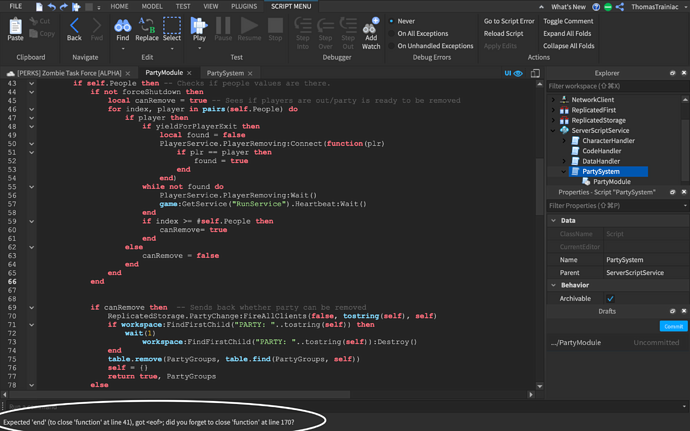Open the PLUGINS ribbon tab
This screenshot has width=690, height=431.
pos(243,6)
